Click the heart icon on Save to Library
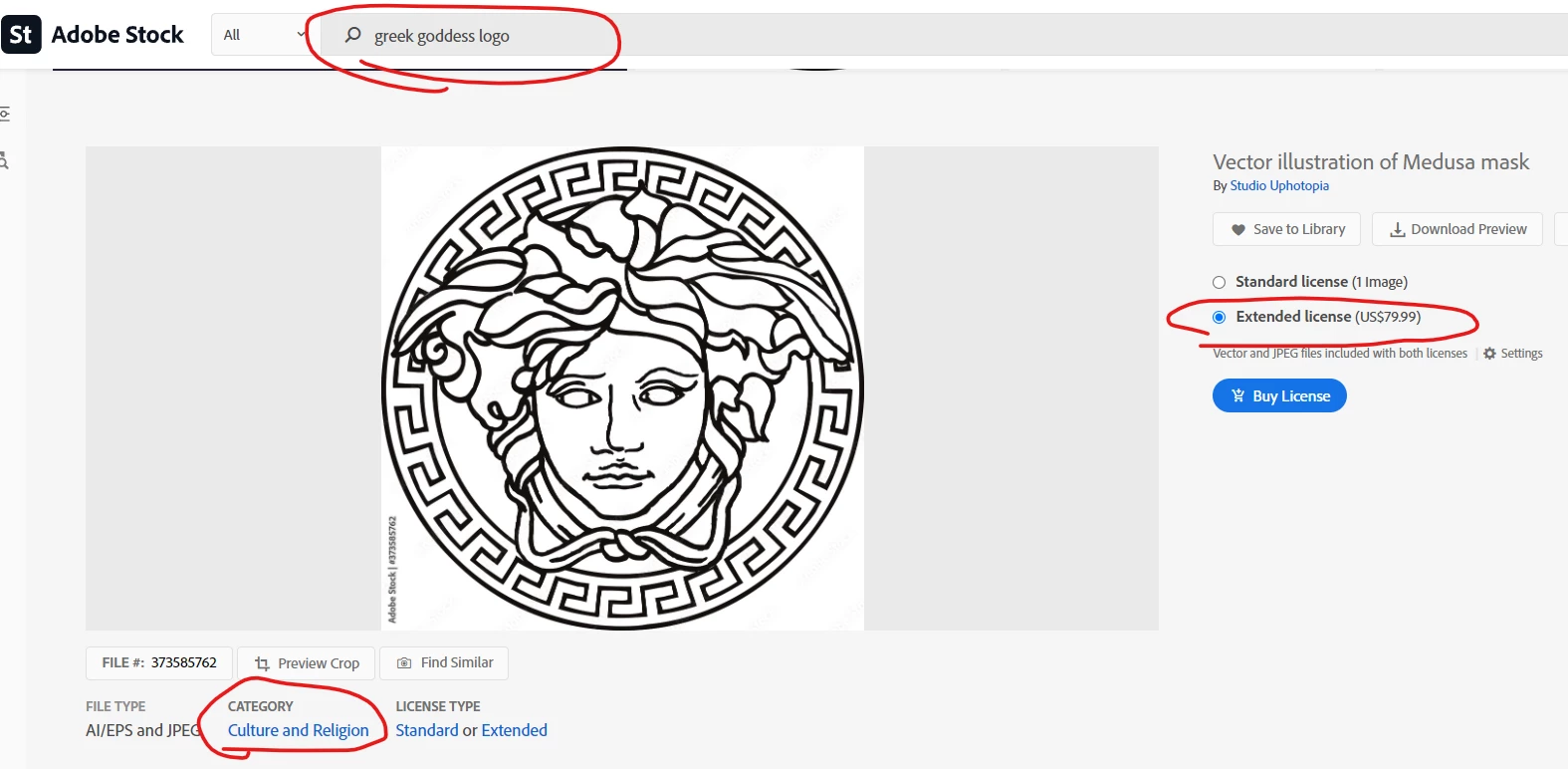1568x769 pixels. click(1238, 229)
